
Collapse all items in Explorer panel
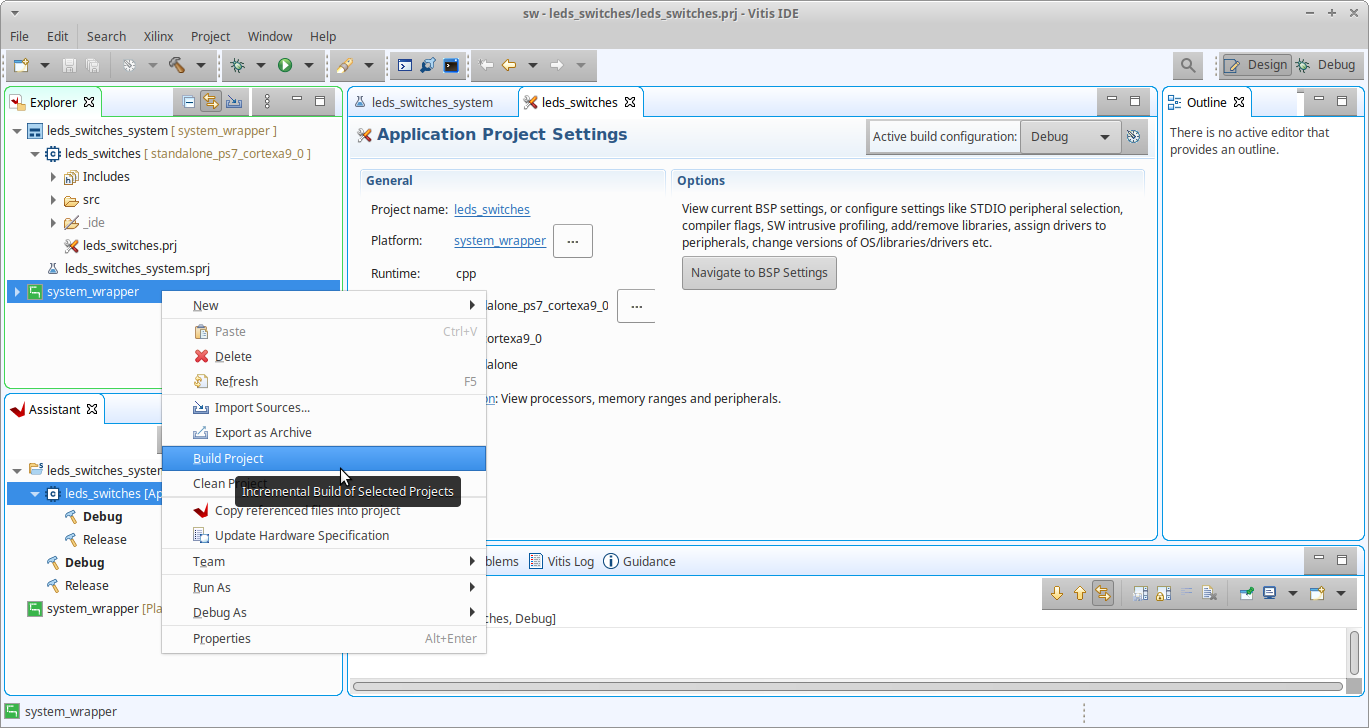(189, 101)
